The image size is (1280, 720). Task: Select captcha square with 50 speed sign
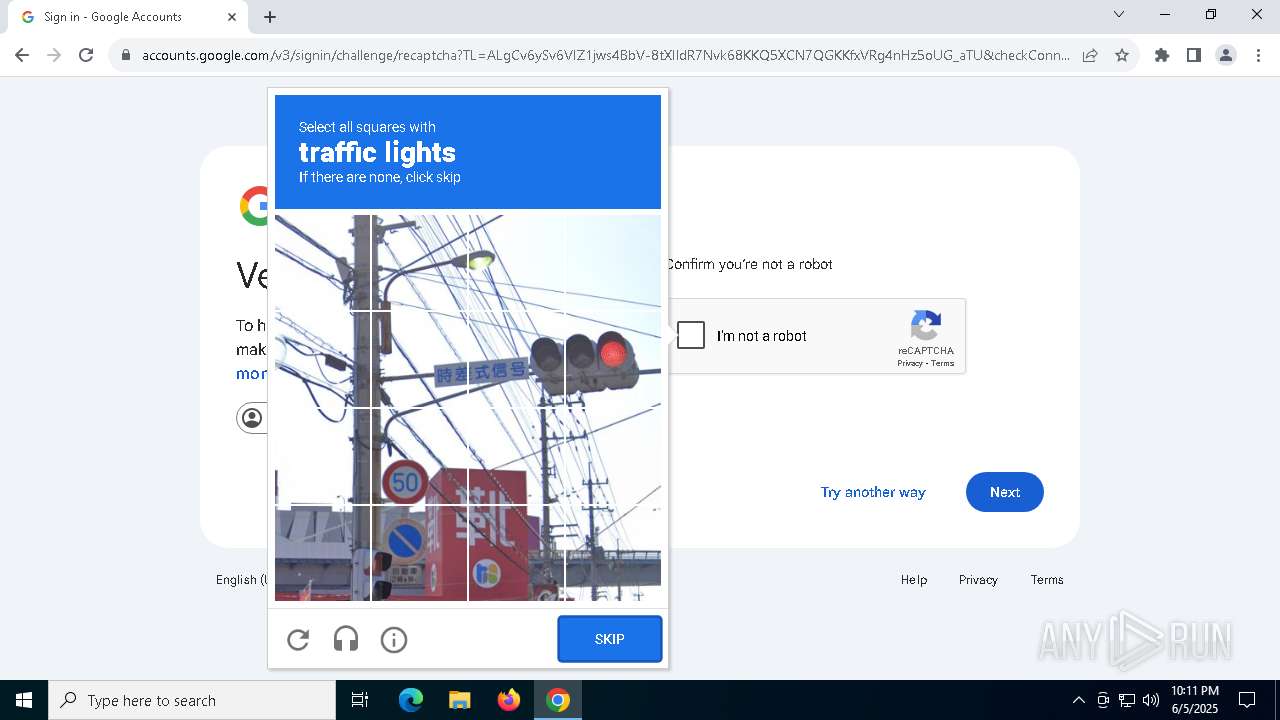pyautogui.click(x=419, y=456)
